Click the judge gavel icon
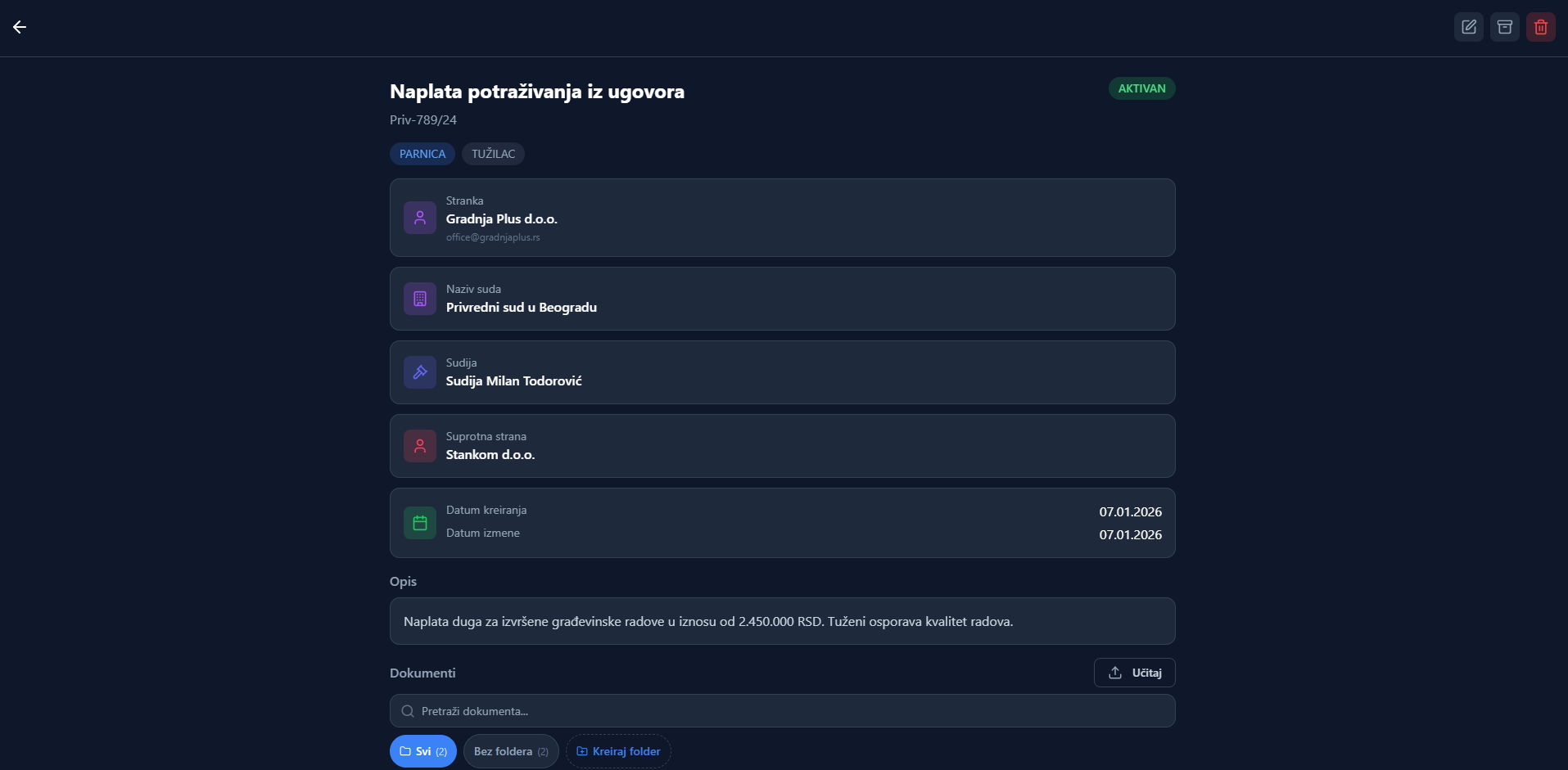1568x770 pixels. (x=420, y=372)
